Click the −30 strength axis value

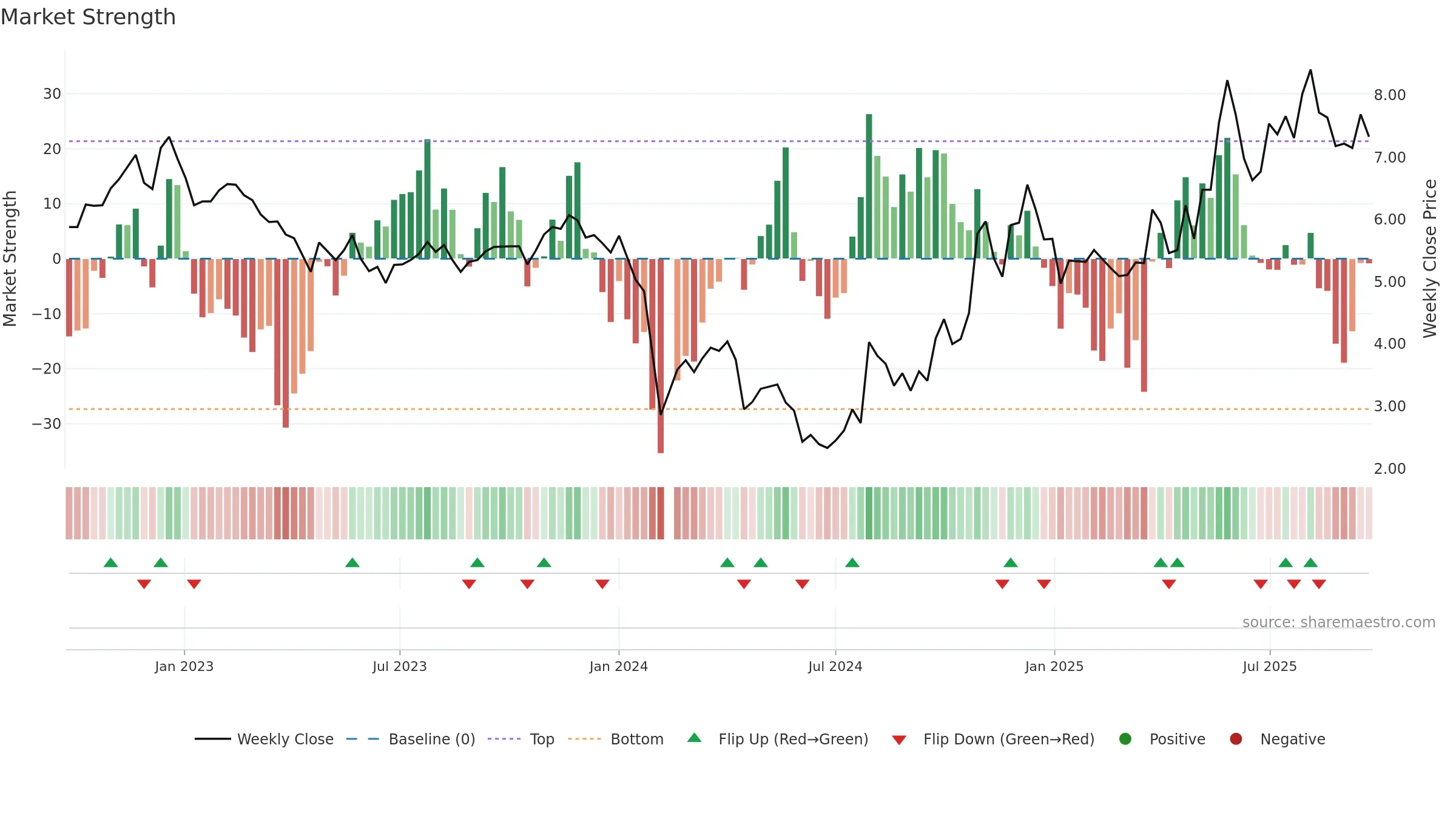(47, 423)
